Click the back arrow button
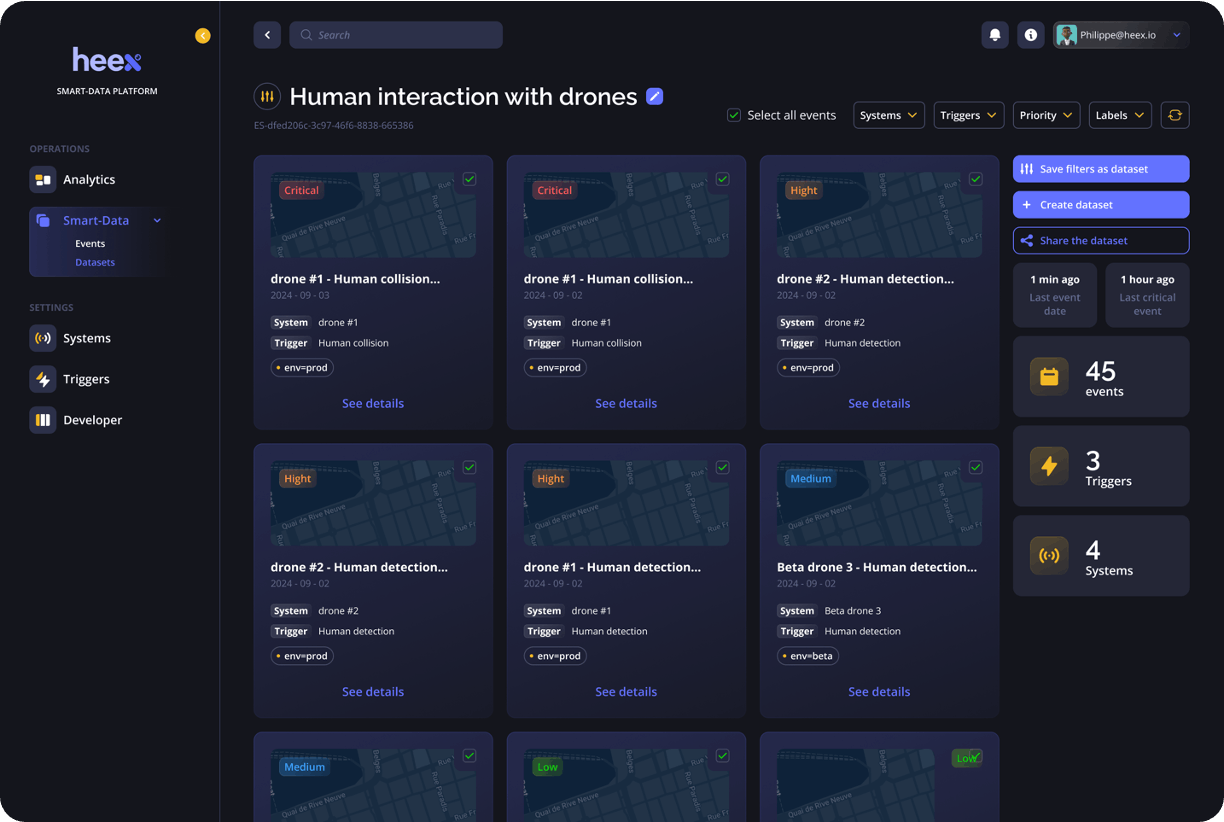Viewport: 1224px width, 822px height. click(x=267, y=35)
